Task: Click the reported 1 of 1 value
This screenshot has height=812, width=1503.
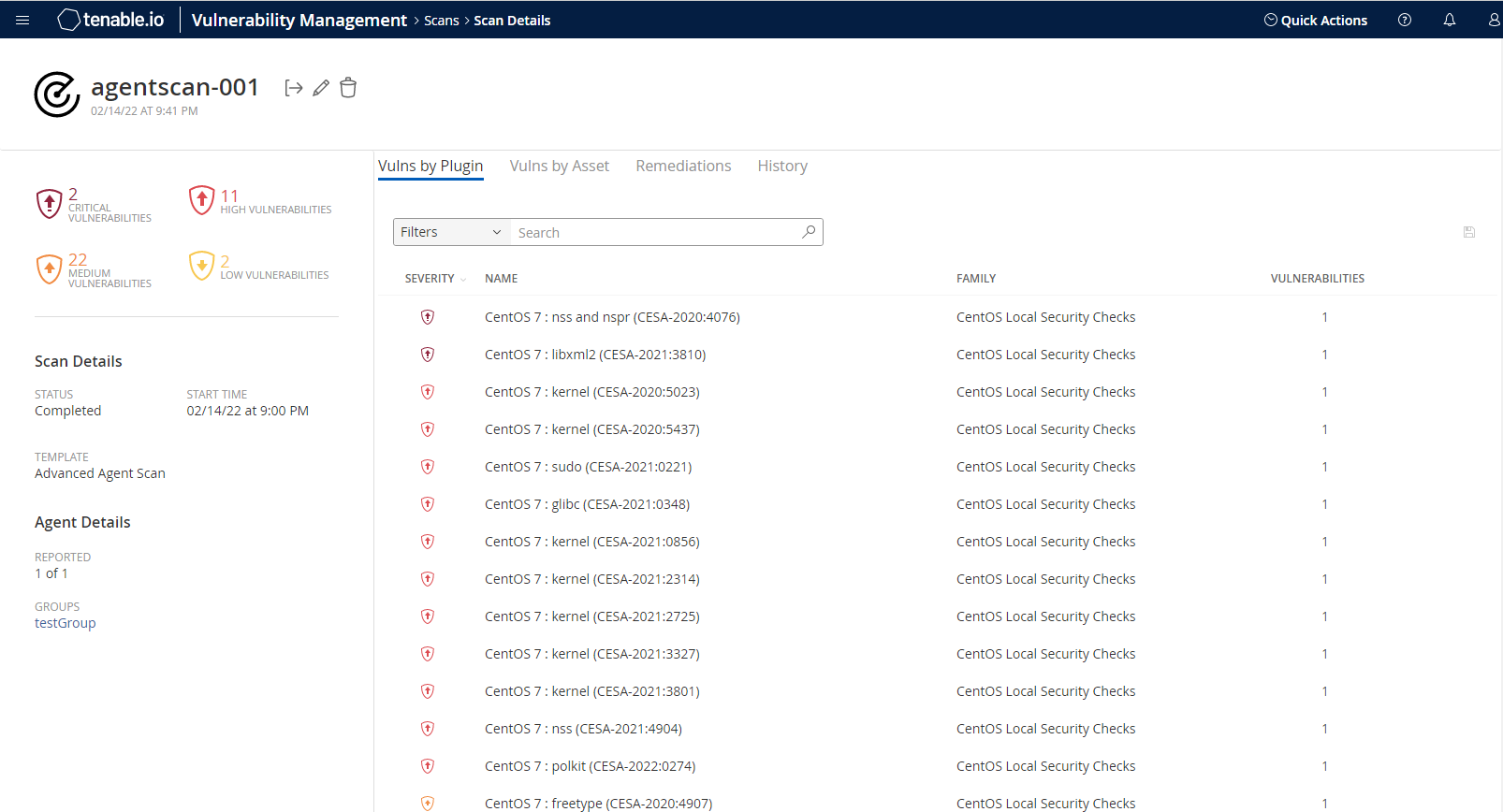Action: point(51,573)
